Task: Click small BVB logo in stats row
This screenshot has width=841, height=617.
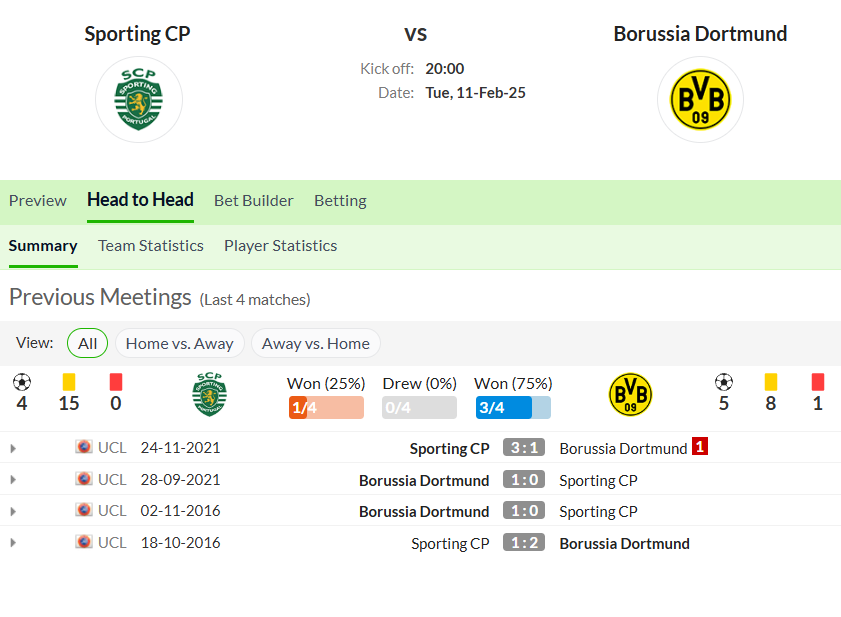Action: click(x=631, y=394)
